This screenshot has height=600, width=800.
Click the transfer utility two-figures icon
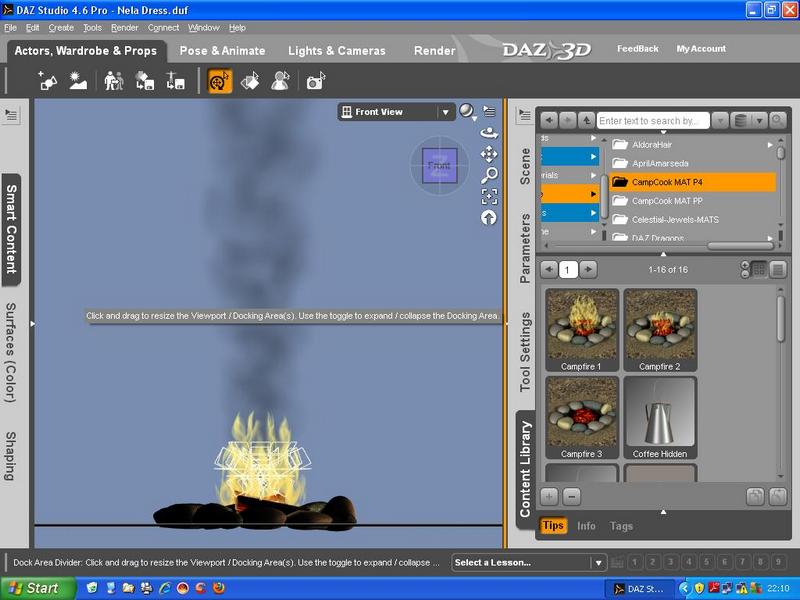click(114, 81)
